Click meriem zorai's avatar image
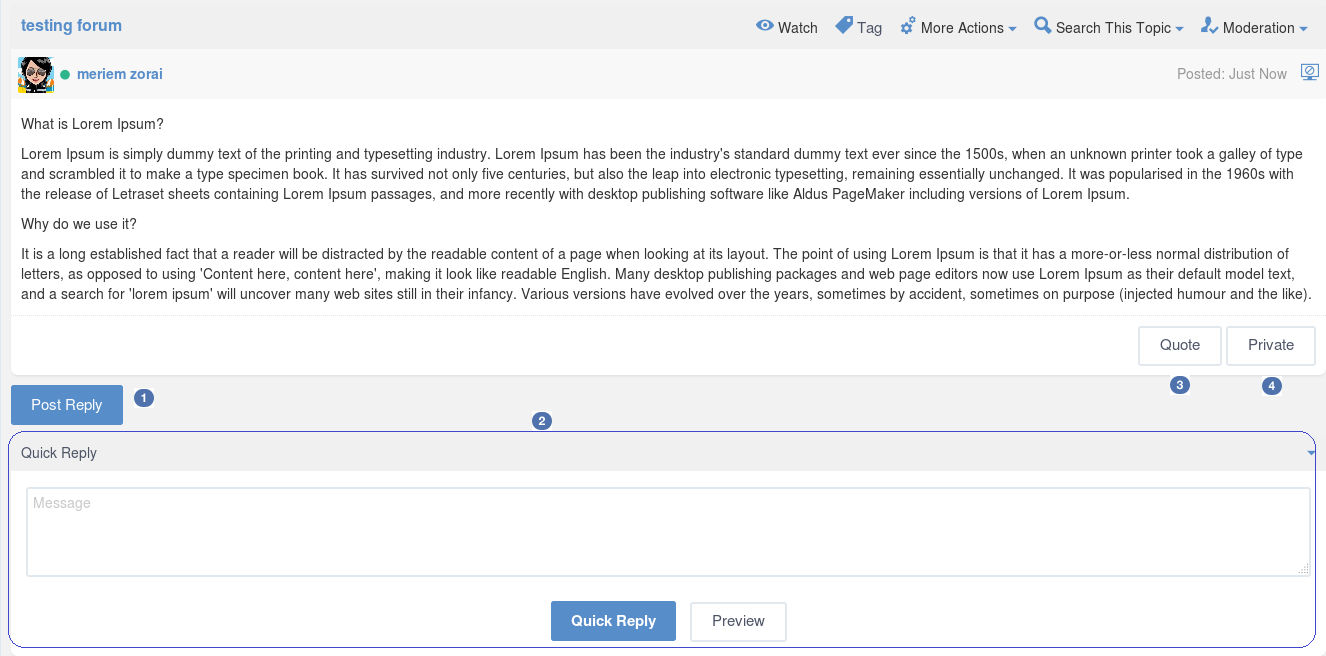The image size is (1326, 656). (36, 74)
